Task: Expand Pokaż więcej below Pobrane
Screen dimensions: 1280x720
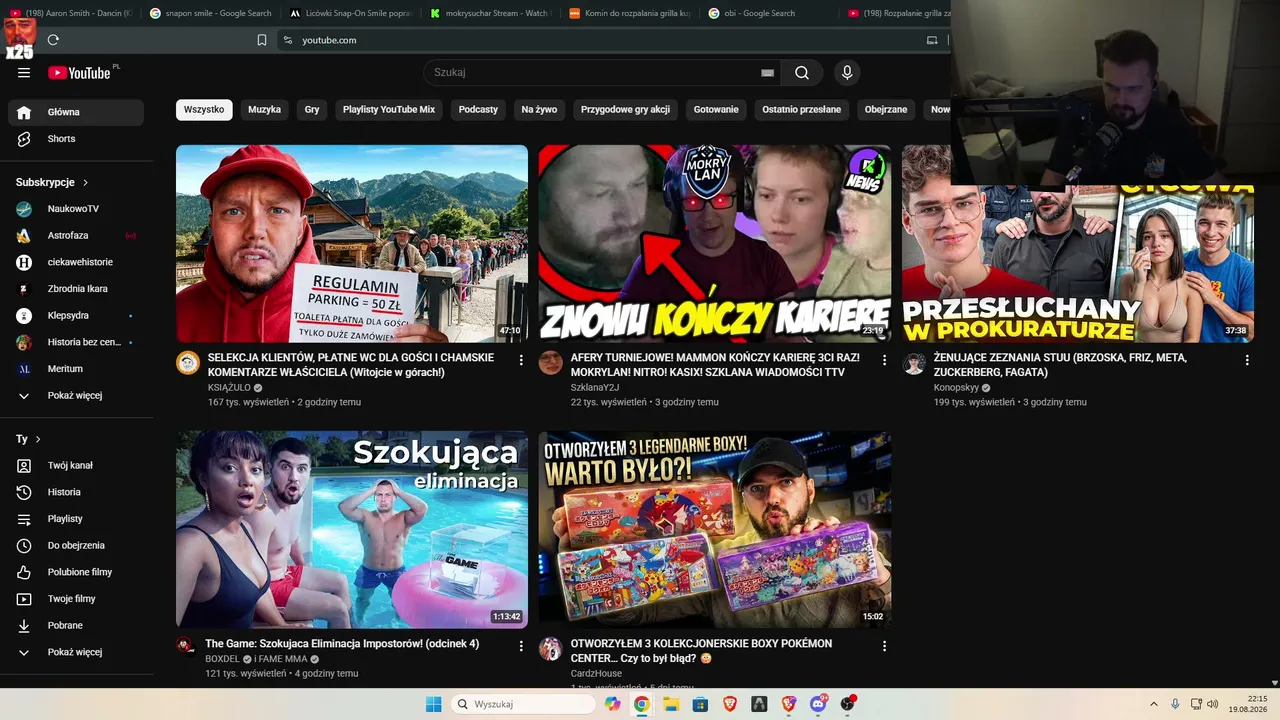Action: [x=76, y=652]
